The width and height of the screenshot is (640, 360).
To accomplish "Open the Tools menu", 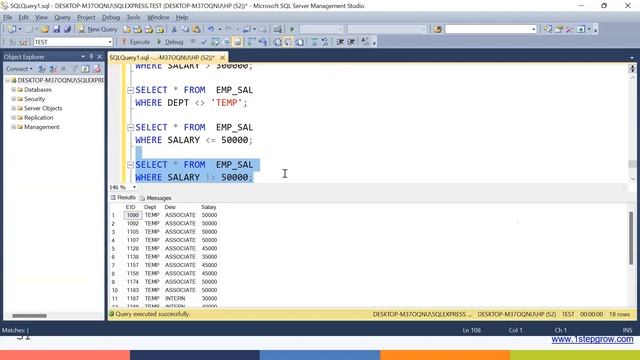I will point(133,17).
